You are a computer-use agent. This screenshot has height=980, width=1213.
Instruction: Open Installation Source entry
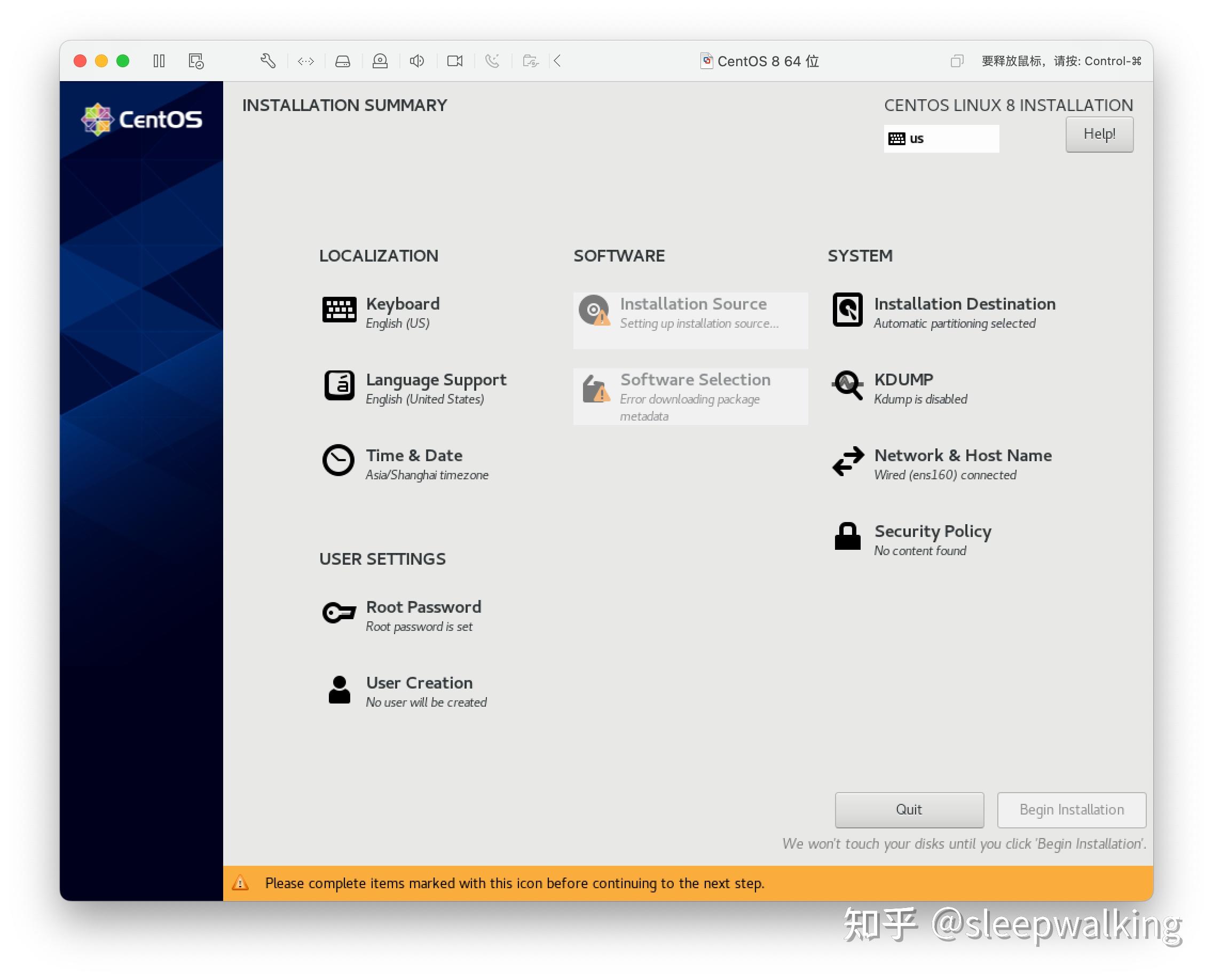point(690,320)
